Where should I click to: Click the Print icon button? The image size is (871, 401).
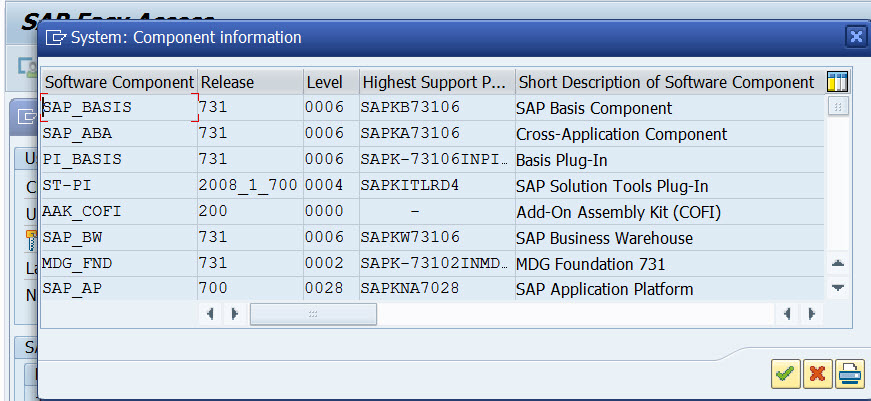pyautogui.click(x=850, y=374)
